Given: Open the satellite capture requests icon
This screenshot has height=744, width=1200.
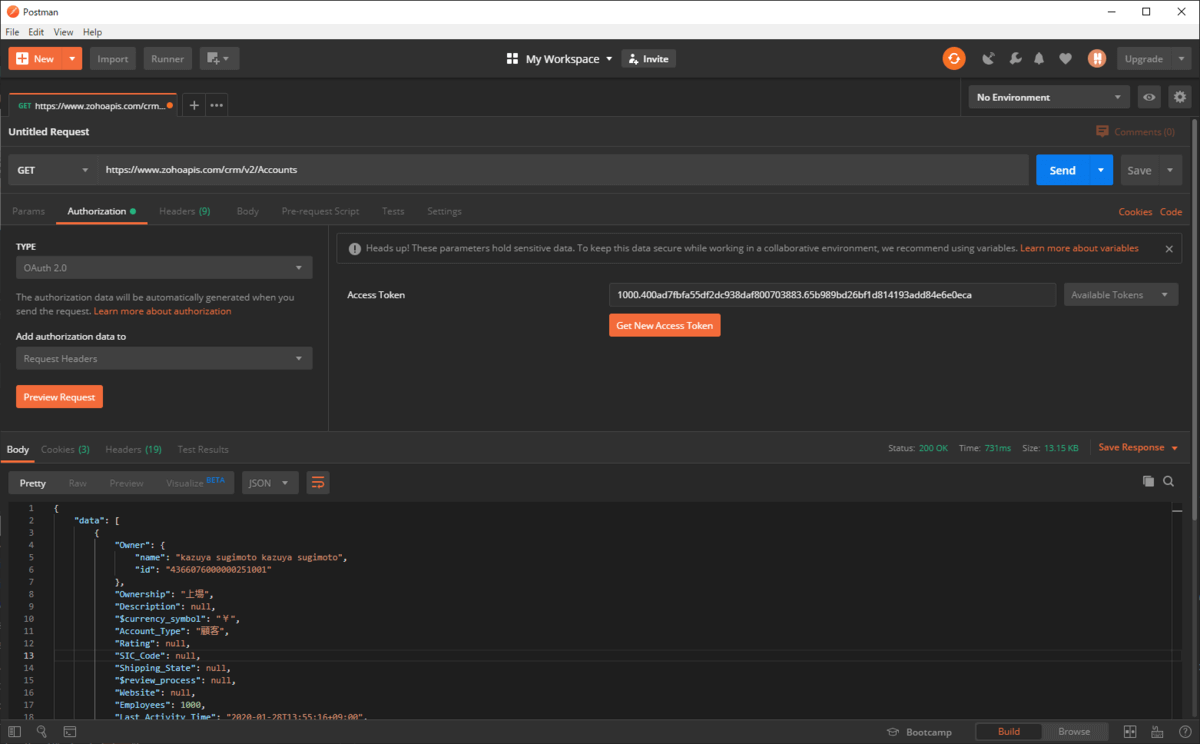Looking at the screenshot, I should coord(989,59).
